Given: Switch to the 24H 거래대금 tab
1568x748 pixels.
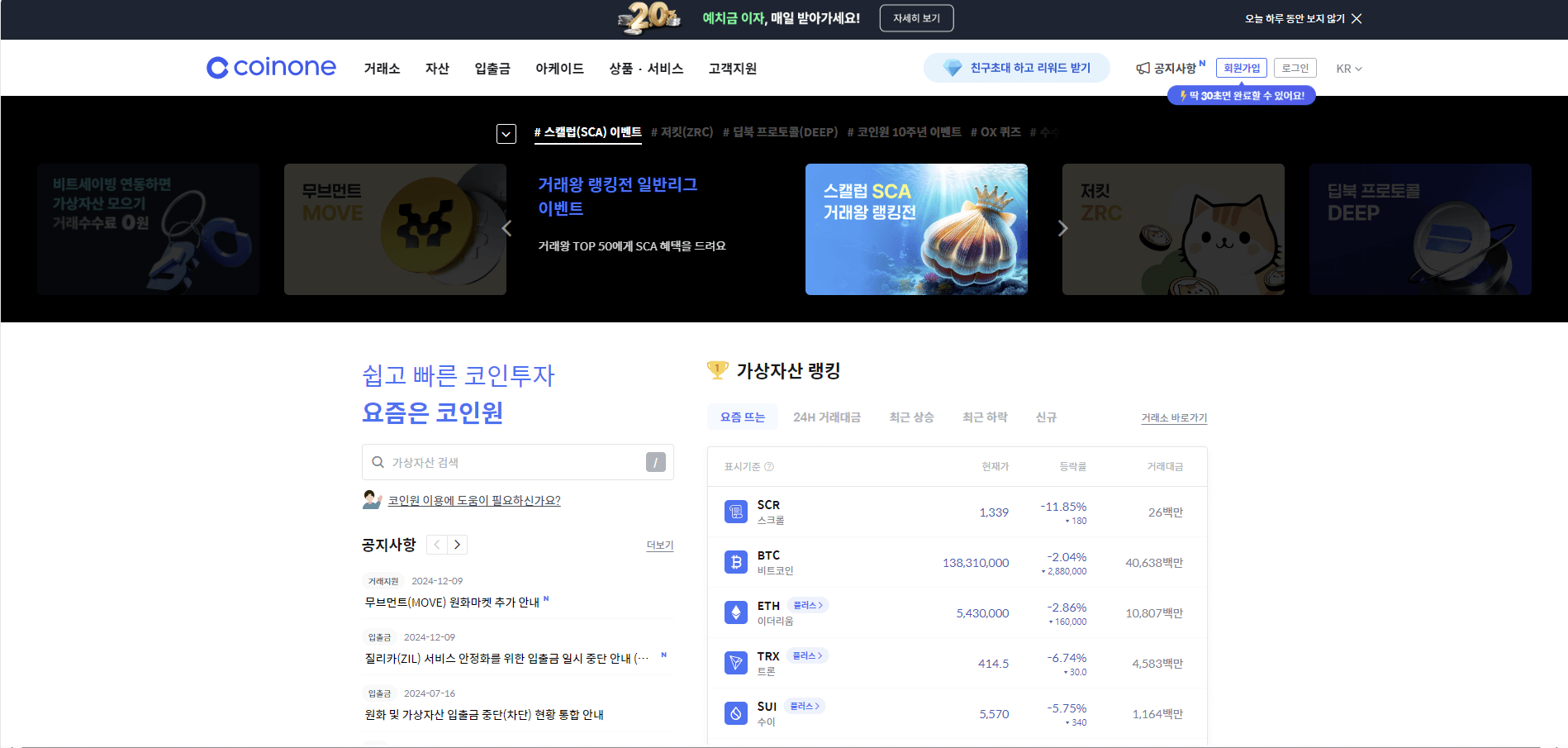Looking at the screenshot, I should (x=827, y=417).
